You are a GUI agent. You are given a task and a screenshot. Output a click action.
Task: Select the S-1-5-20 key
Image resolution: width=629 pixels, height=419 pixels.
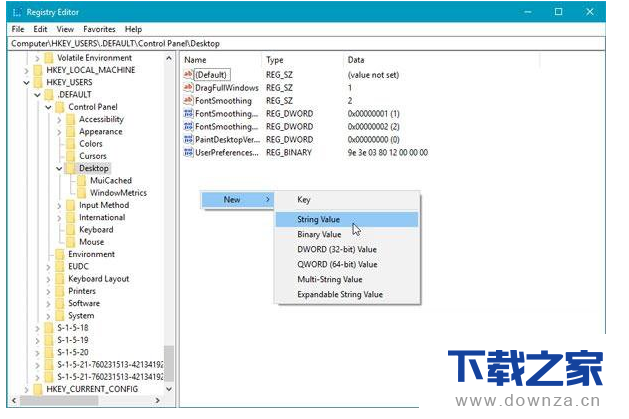coord(73,352)
